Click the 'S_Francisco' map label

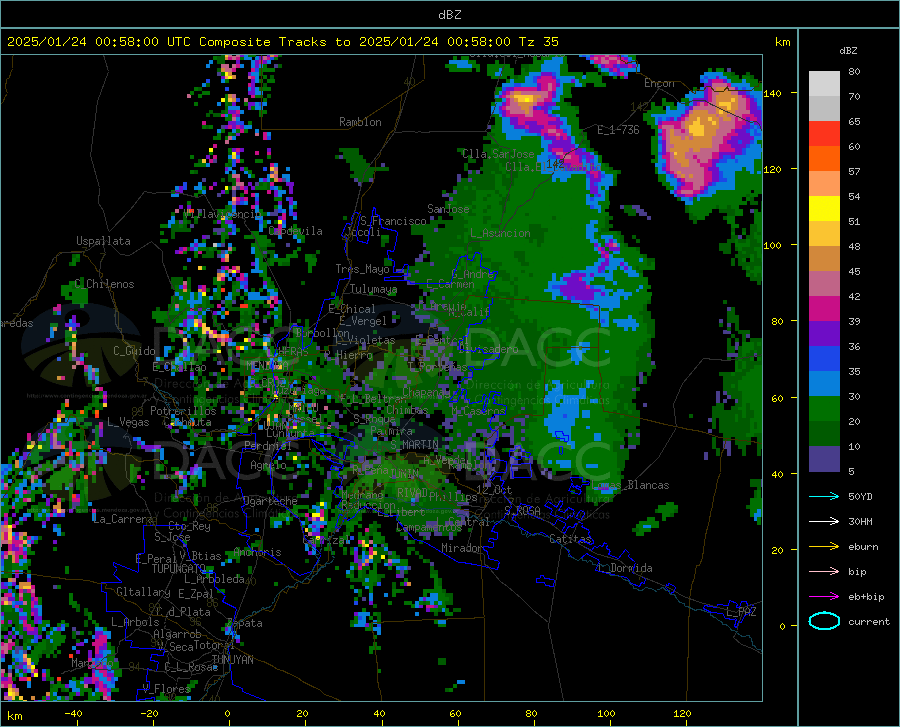pyautogui.click(x=393, y=221)
